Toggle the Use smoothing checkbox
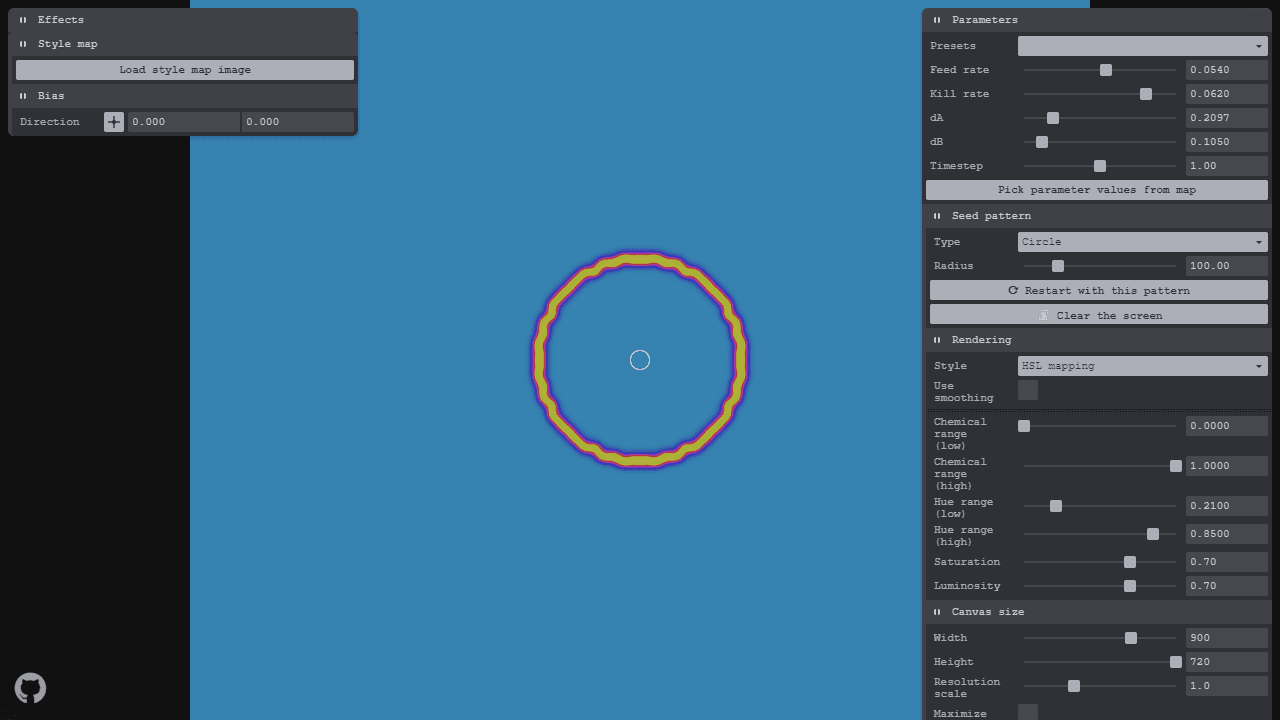The height and width of the screenshot is (720, 1280). pos(1028,390)
